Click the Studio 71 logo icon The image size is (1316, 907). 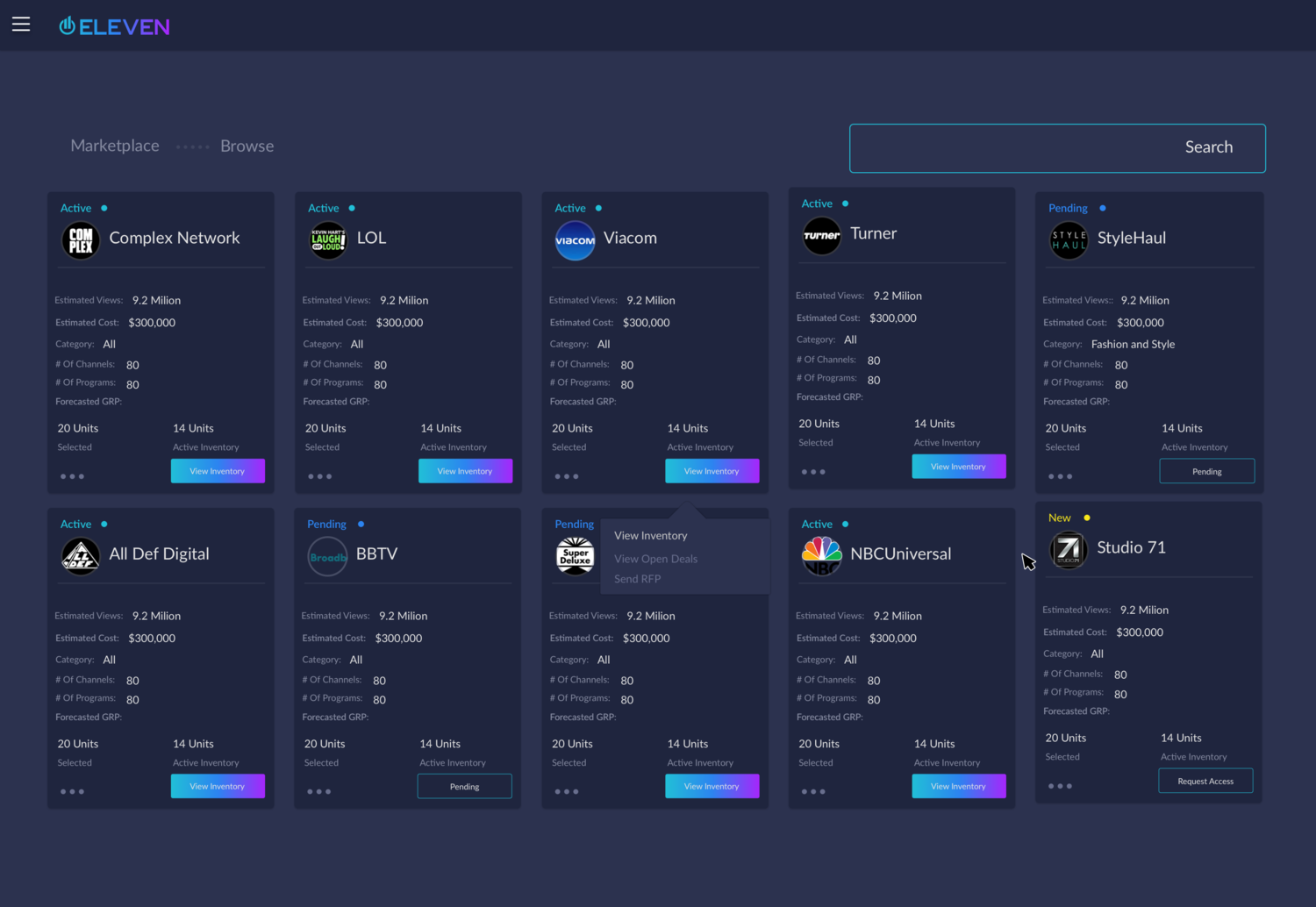click(x=1069, y=549)
